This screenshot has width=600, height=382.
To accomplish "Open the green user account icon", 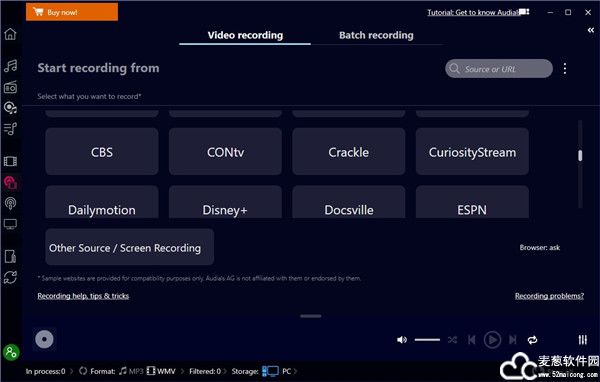I will (x=11, y=352).
